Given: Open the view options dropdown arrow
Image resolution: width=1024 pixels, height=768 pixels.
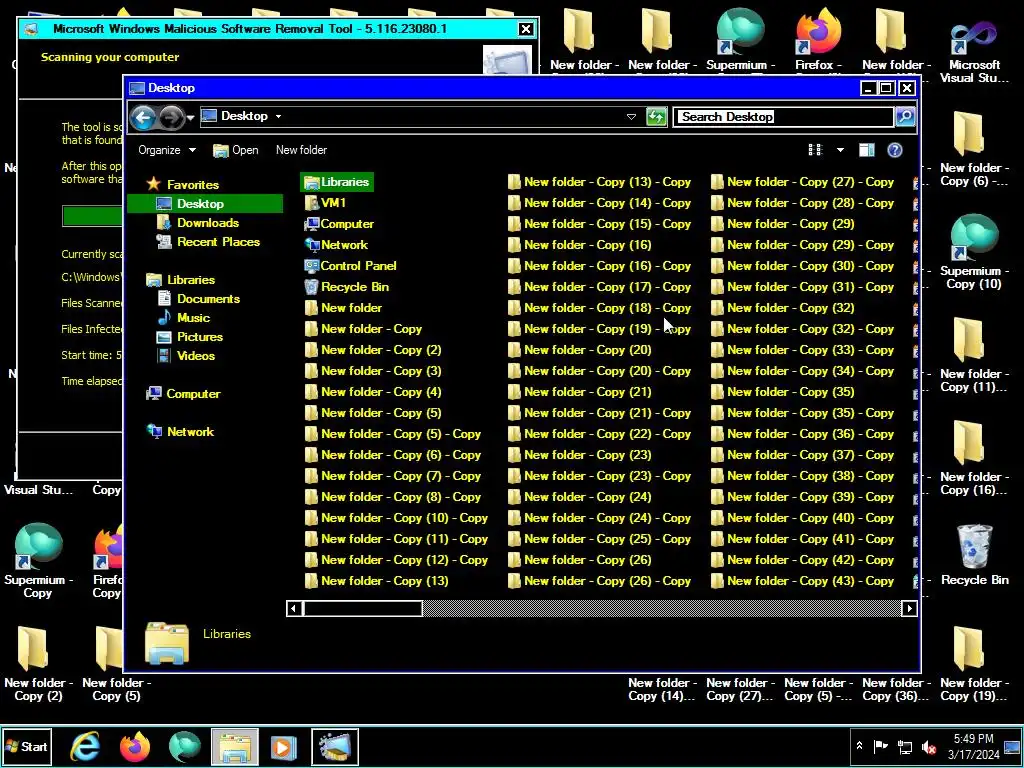Looking at the screenshot, I should point(840,150).
